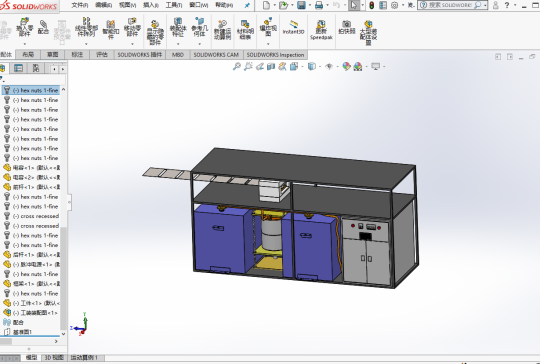Click the snapshot camera icon
This screenshot has height=364, width=540.
pos(346,27)
